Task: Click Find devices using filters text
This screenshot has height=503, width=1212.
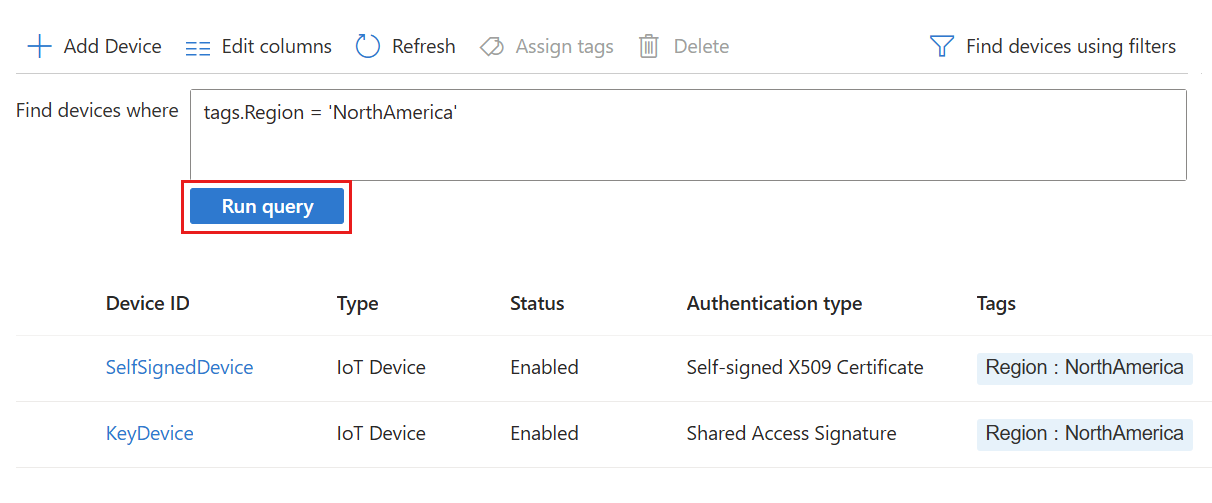Action: click(1070, 46)
